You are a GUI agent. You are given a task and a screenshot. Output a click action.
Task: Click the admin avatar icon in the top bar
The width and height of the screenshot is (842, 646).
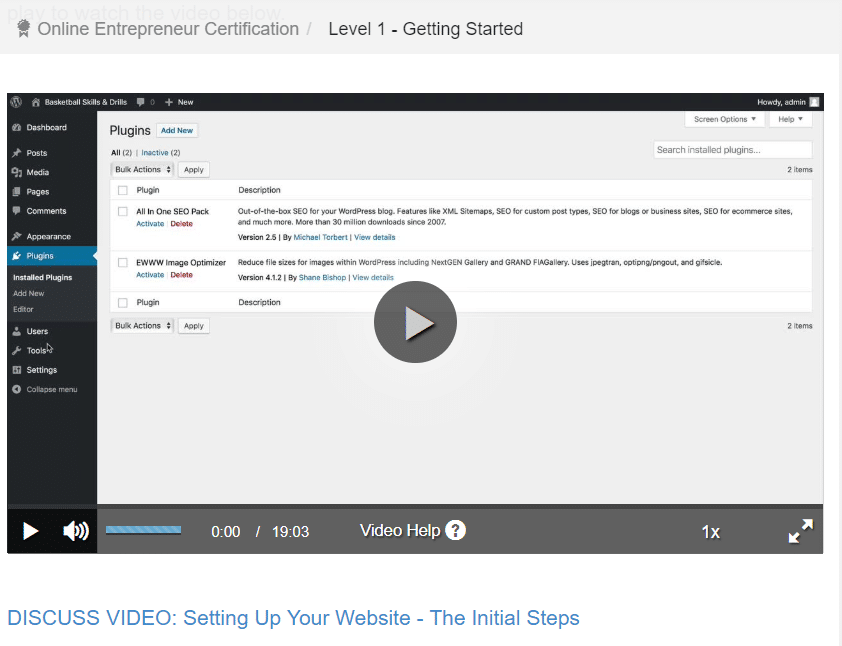(x=814, y=102)
